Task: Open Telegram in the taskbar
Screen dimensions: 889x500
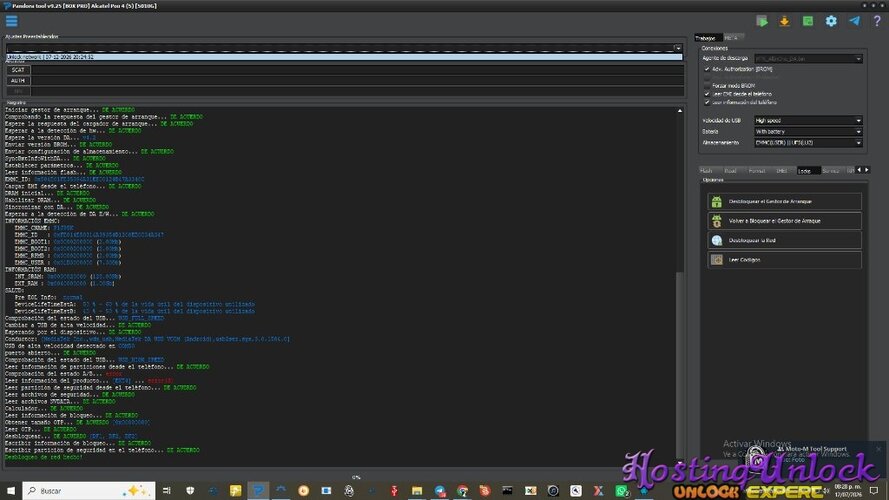Action: (x=440, y=490)
